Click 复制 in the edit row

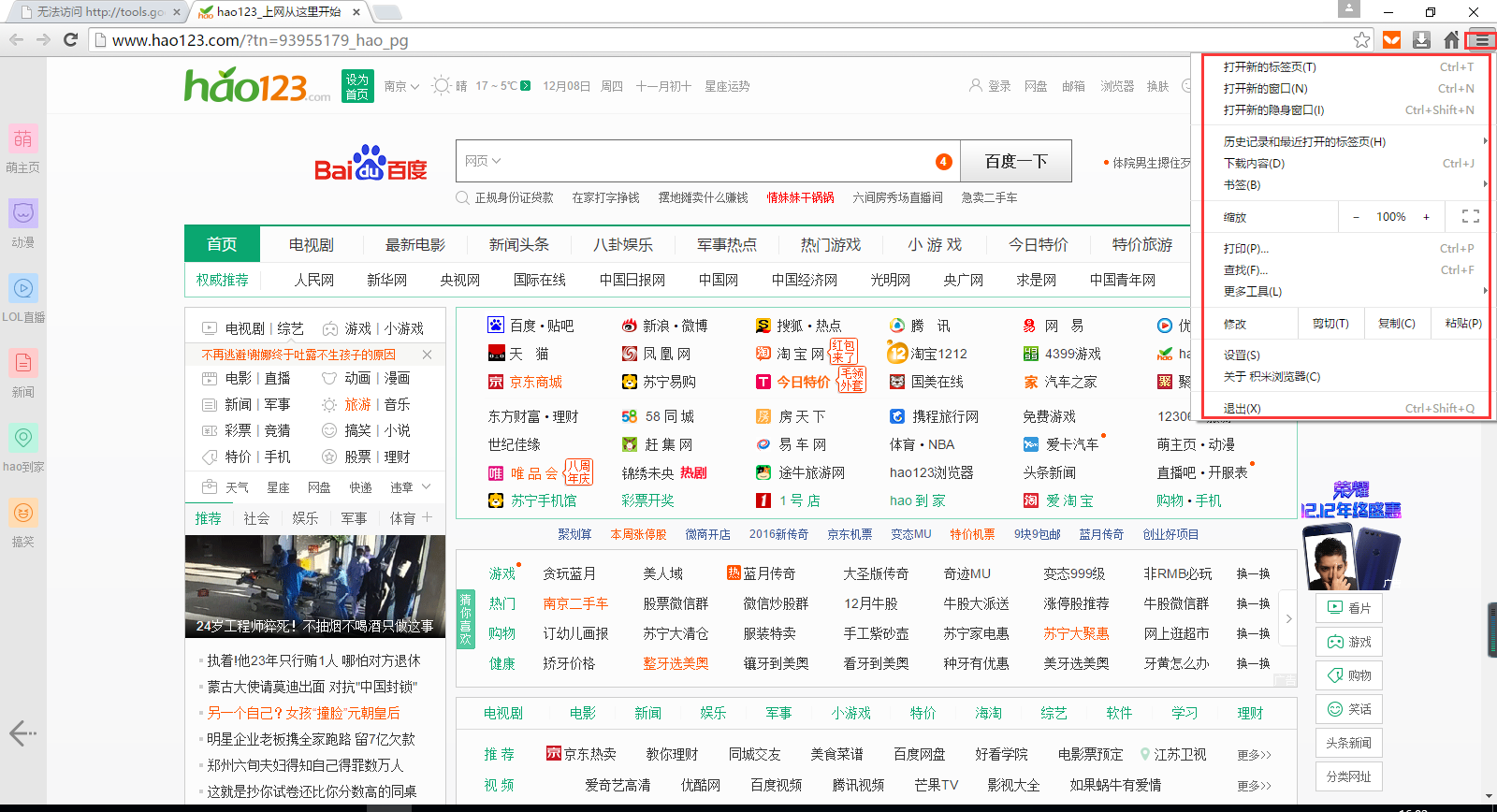click(1396, 324)
